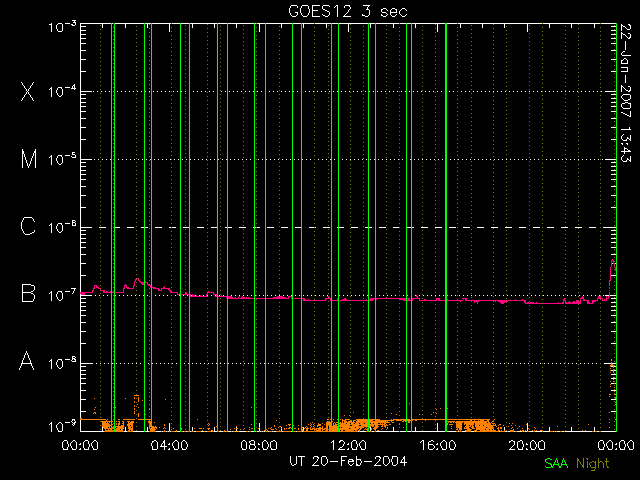
Task: Click the '22-Jan-2007 13:43' timestamp
Action: [x=625, y=93]
